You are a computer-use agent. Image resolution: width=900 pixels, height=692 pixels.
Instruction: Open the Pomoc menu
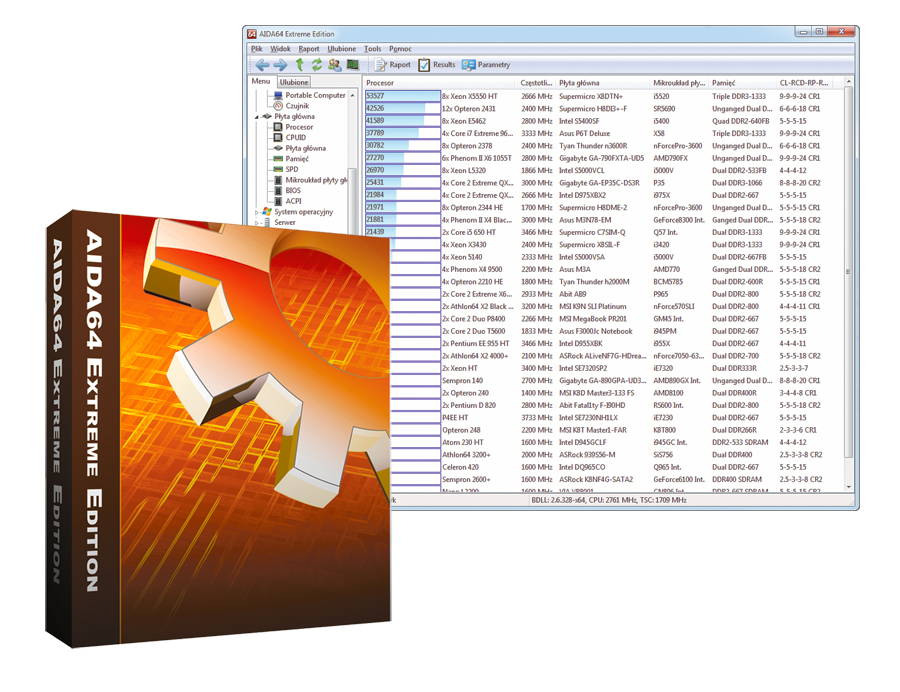tap(400, 48)
